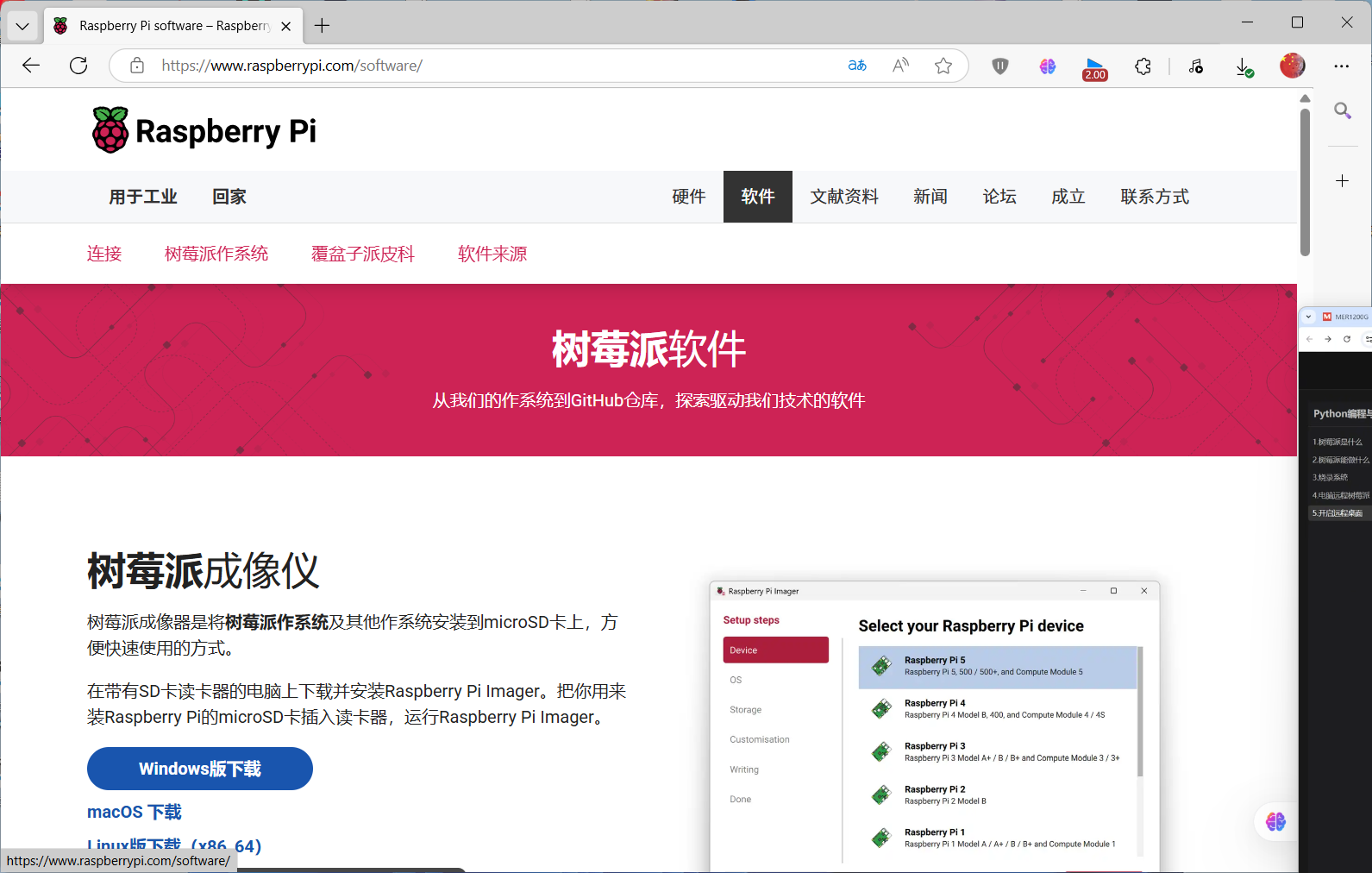Screen dimensions: 1372x873
Task: Click Raspberry Pi 5 device row
Action: 998,667
